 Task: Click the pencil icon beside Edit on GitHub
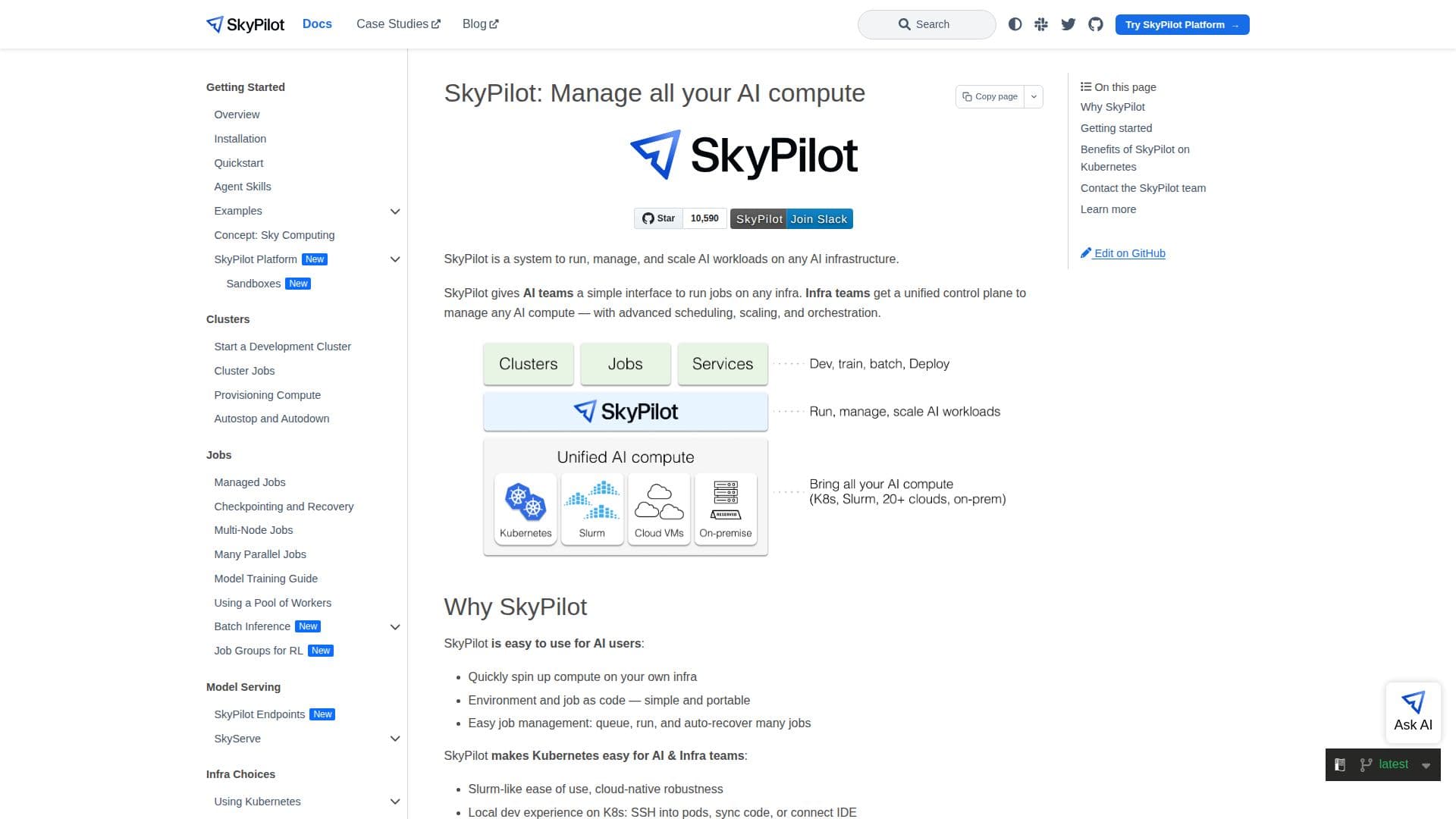[x=1086, y=253]
